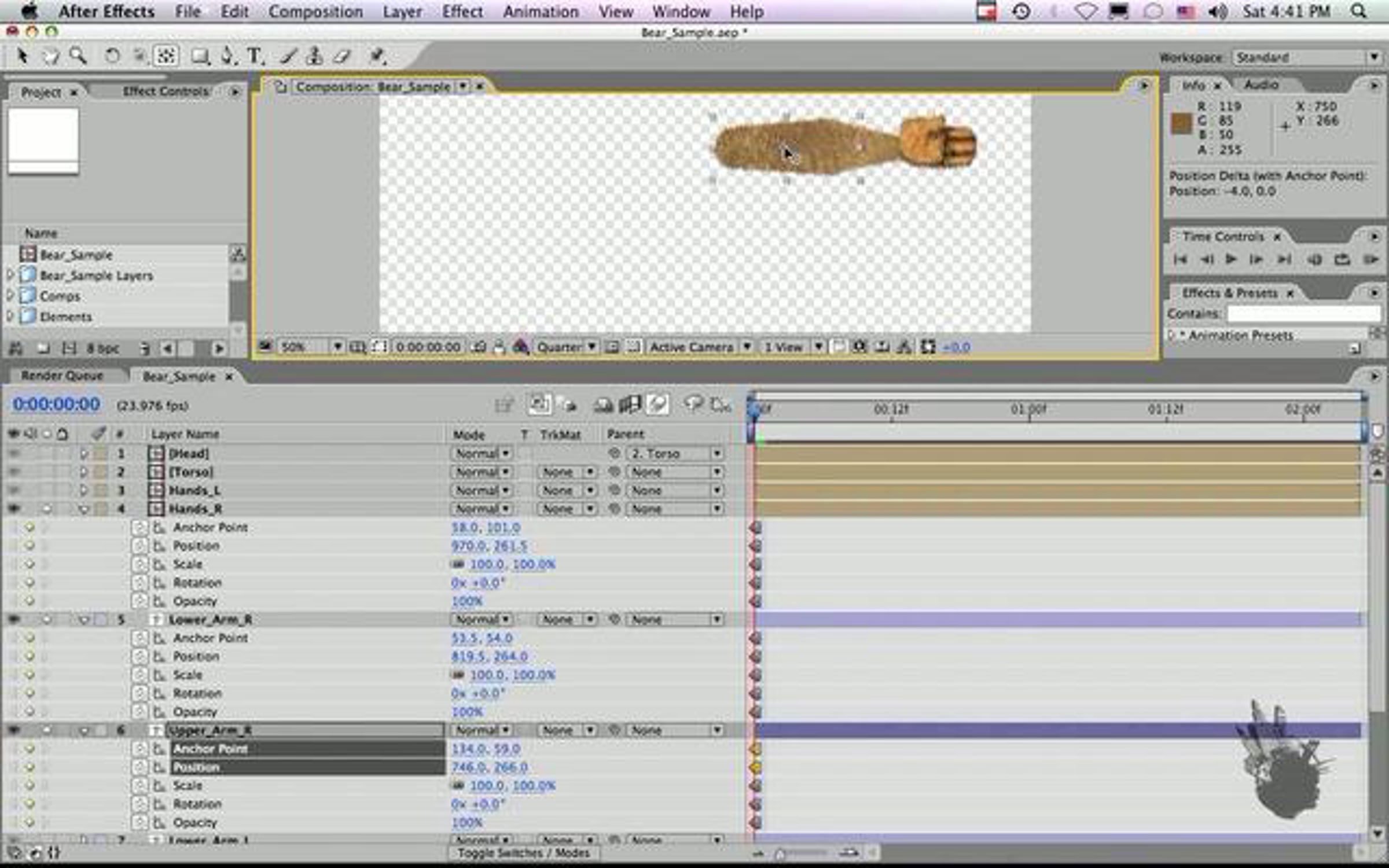Viewport: 1389px width, 868px height.
Task: Open the 1 View layout dropdown
Action: [x=792, y=347]
